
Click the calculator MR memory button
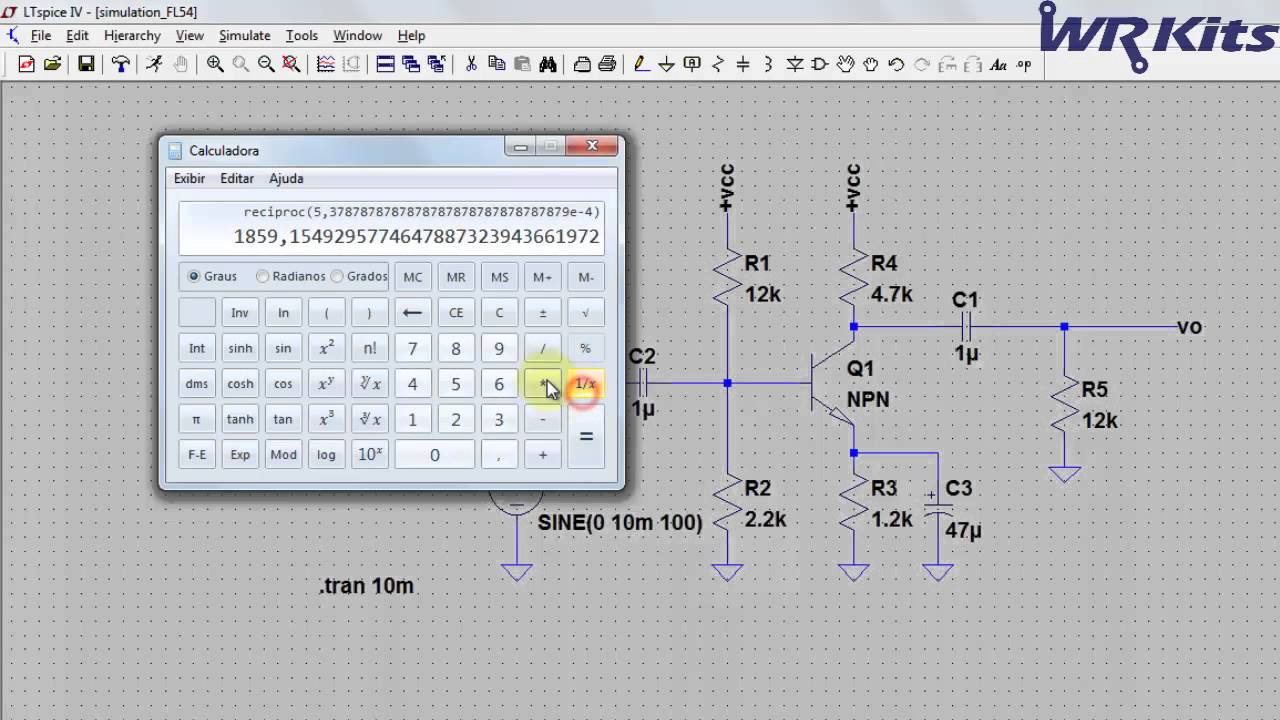456,277
